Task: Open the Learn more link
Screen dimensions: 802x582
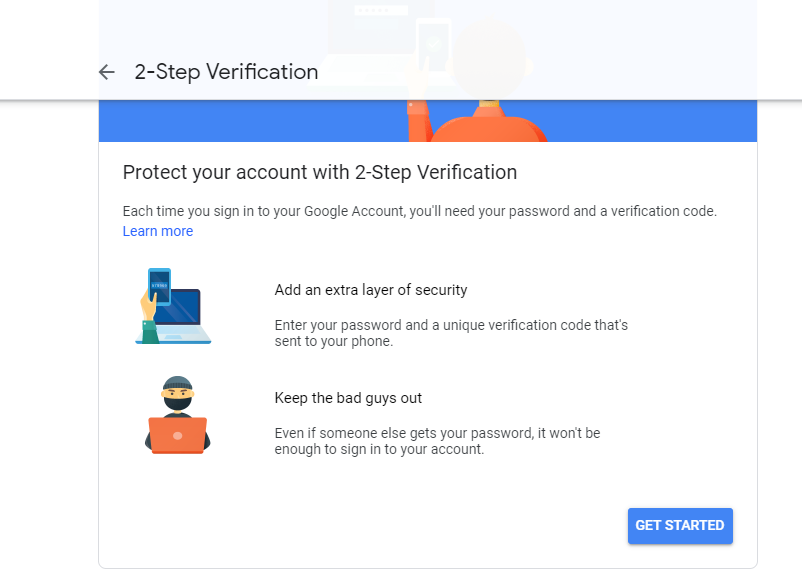Action: [x=158, y=231]
